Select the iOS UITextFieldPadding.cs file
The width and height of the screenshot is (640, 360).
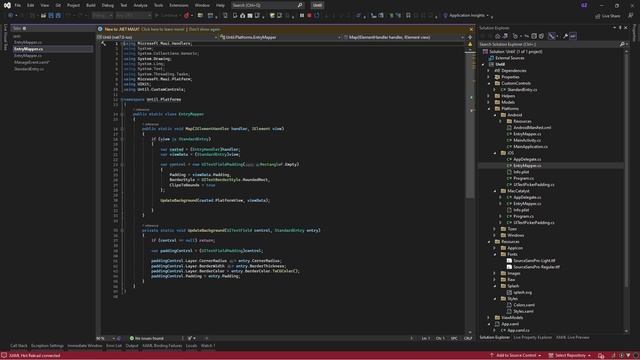click(x=534, y=184)
